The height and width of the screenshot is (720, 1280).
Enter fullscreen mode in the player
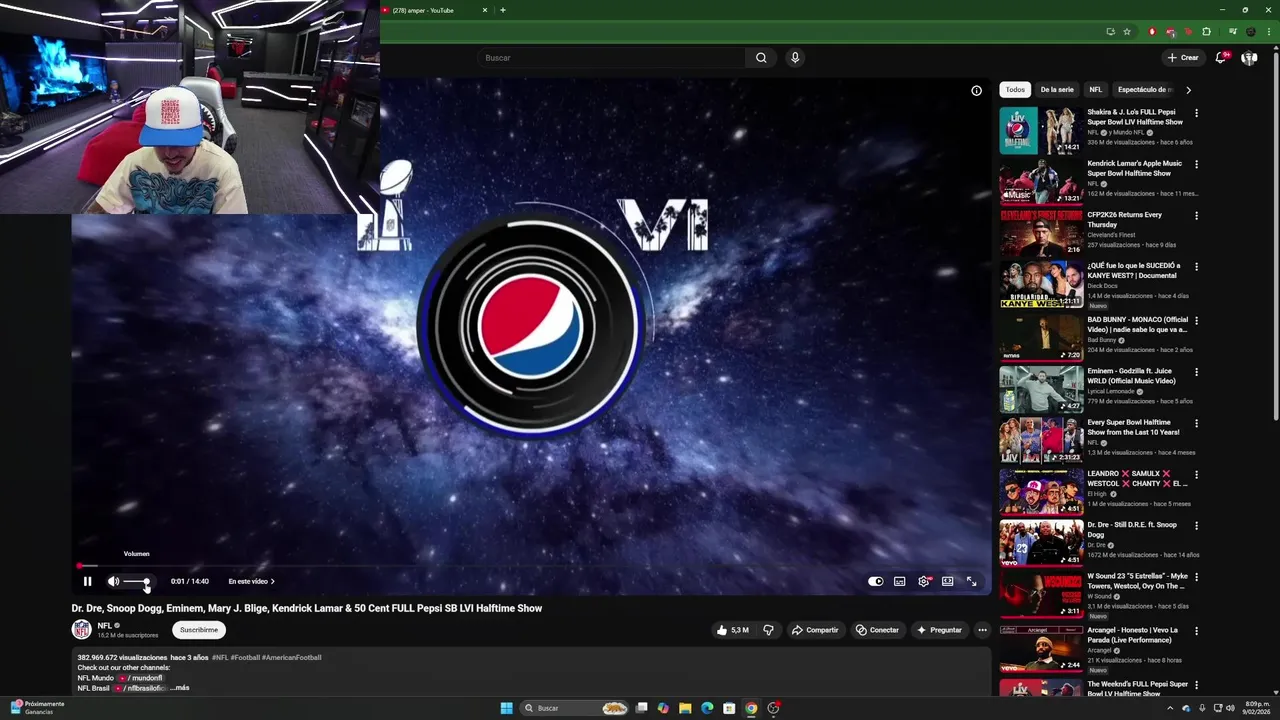pyautogui.click(x=971, y=581)
